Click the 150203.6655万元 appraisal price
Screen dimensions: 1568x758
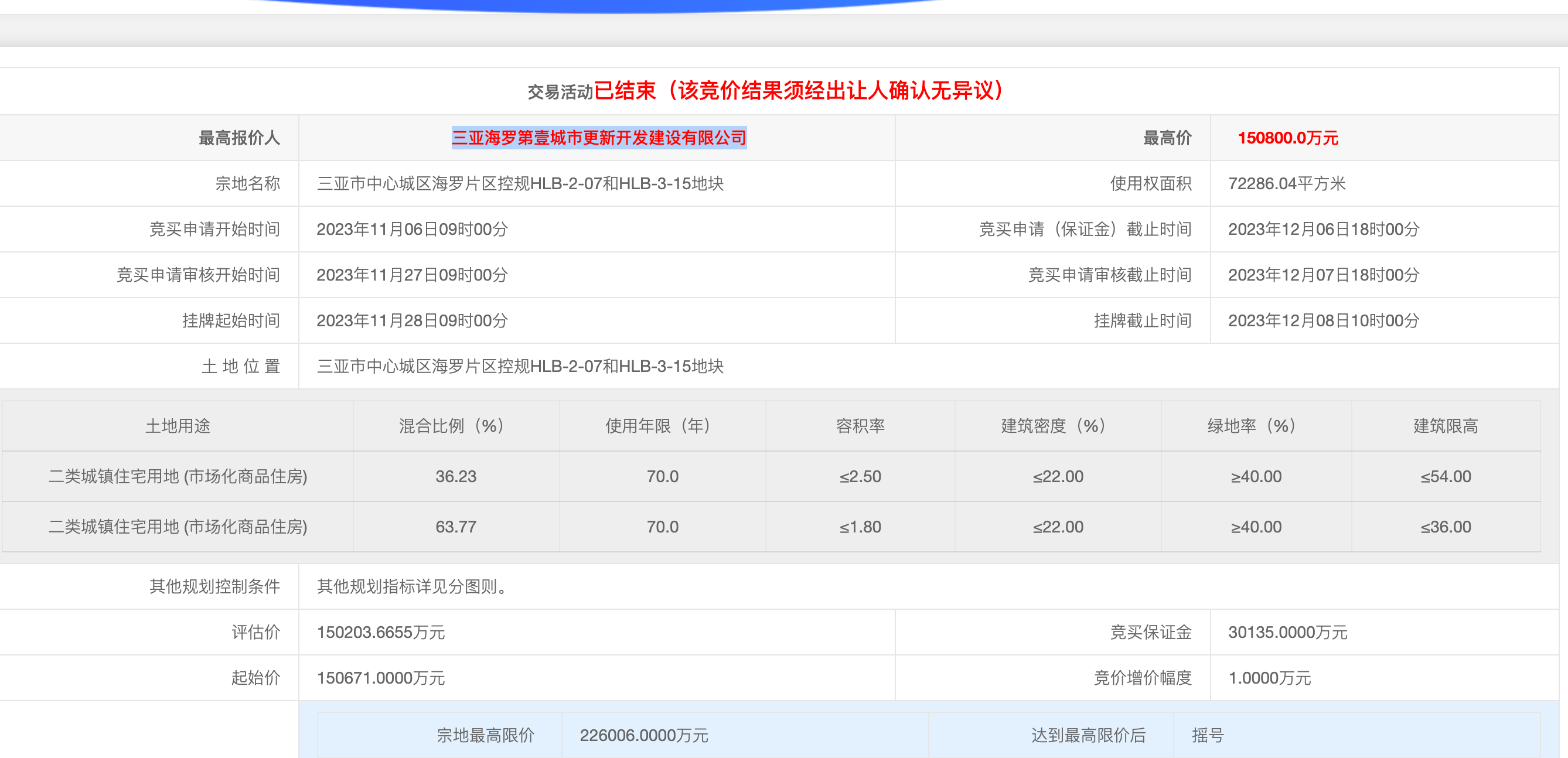[x=380, y=633]
